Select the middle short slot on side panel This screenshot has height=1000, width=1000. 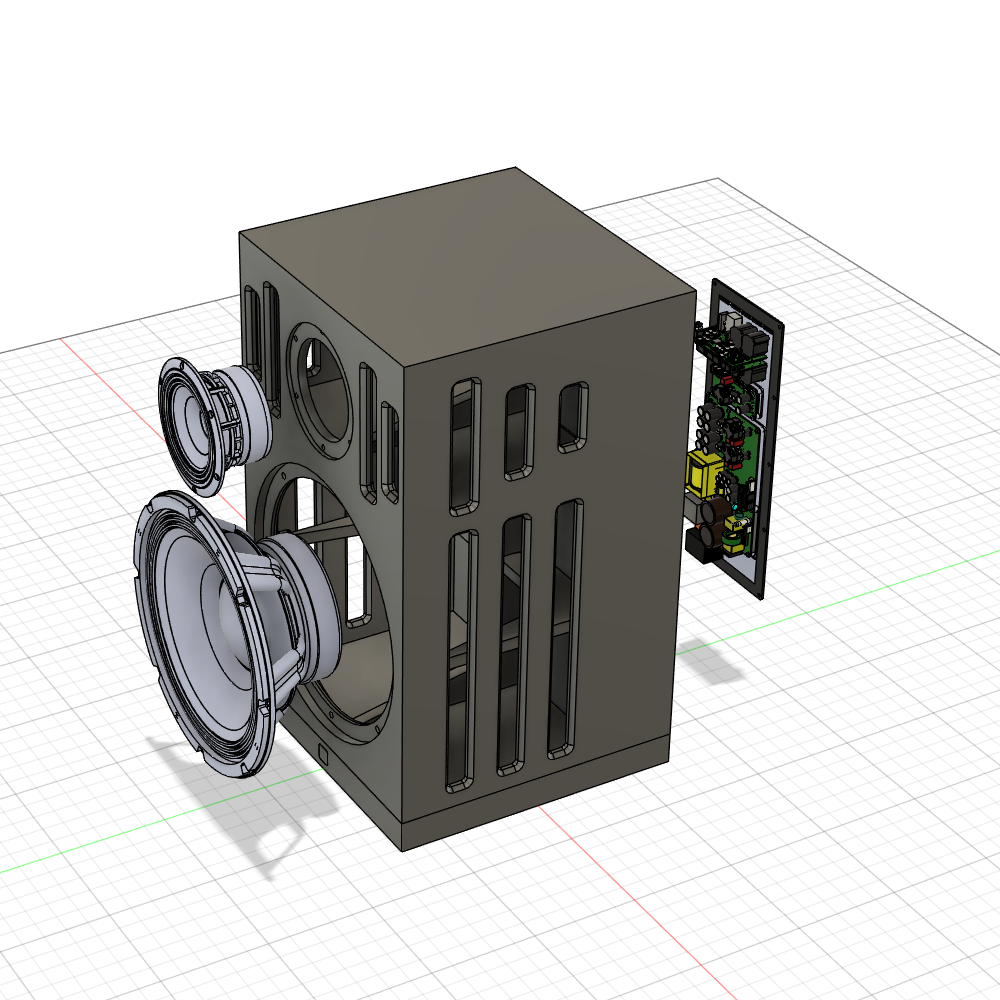(520, 430)
